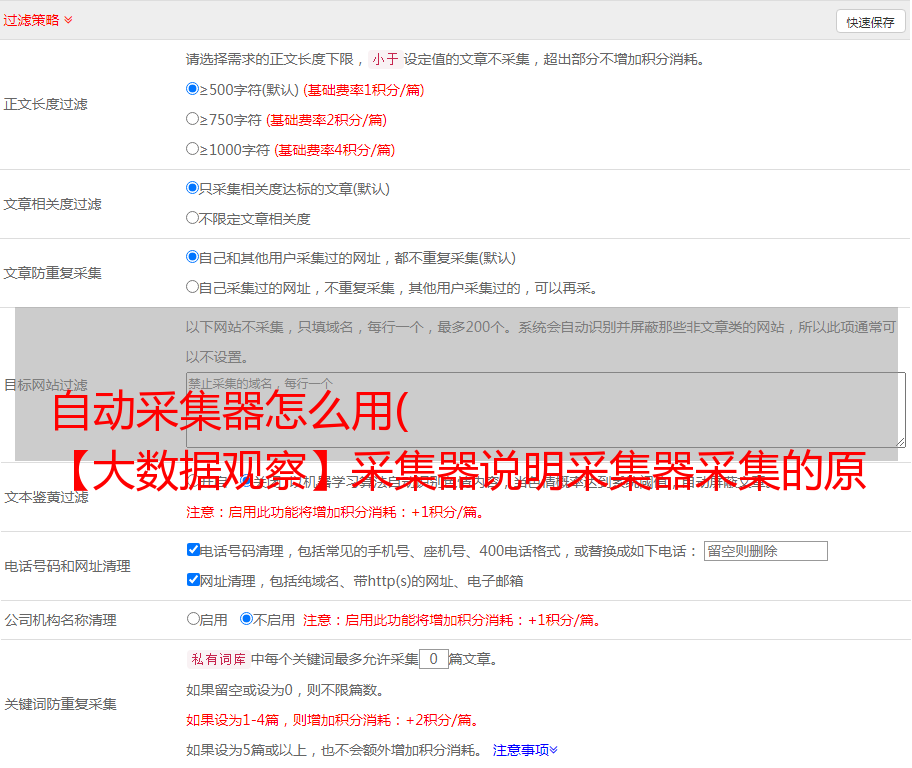Viewport: 912px width, 768px height.
Task: Choose 不限定文章相关度 radio button
Action: coord(193,218)
